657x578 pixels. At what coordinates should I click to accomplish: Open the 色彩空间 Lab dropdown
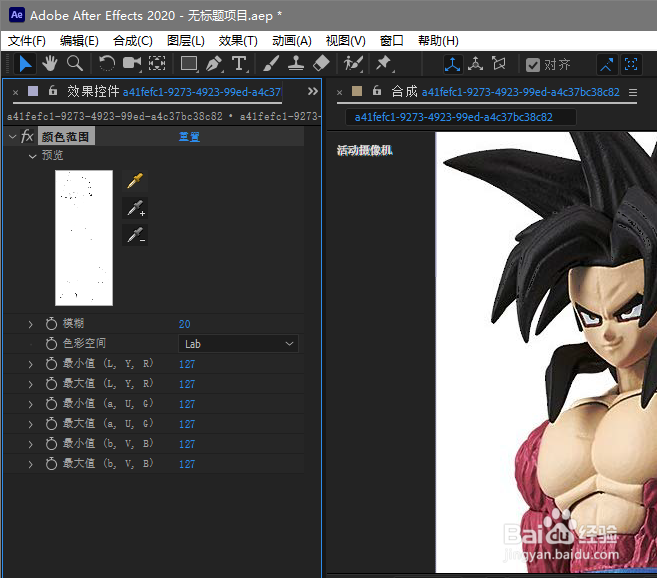pyautogui.click(x=238, y=344)
